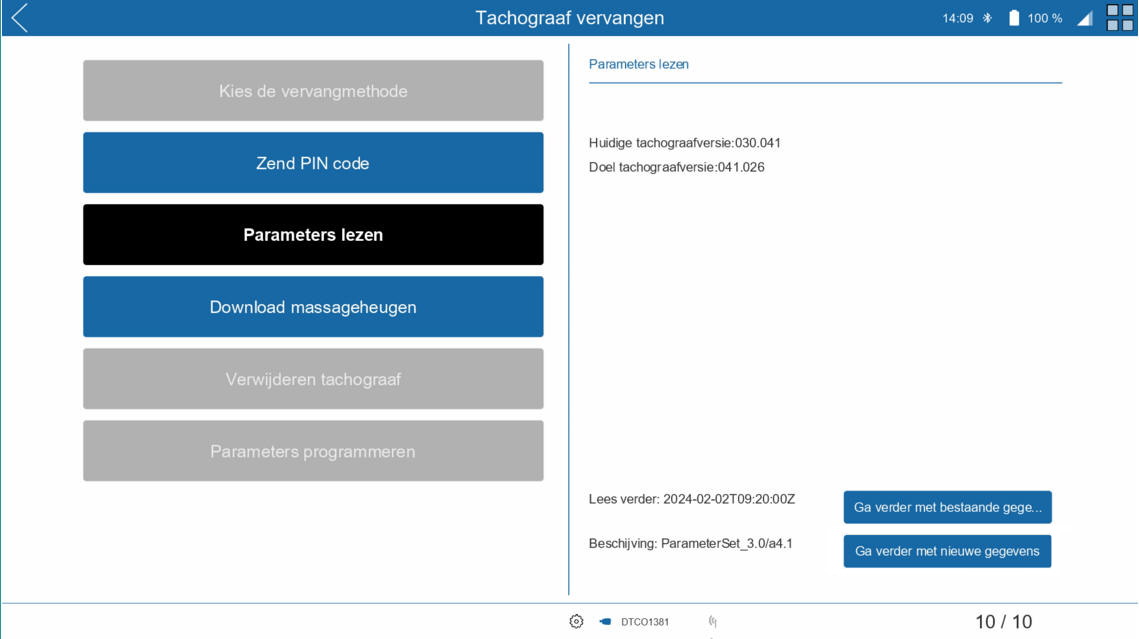Viewport: 1139px width, 639px height.
Task: Tap the signal strength icon
Action: point(1085,19)
